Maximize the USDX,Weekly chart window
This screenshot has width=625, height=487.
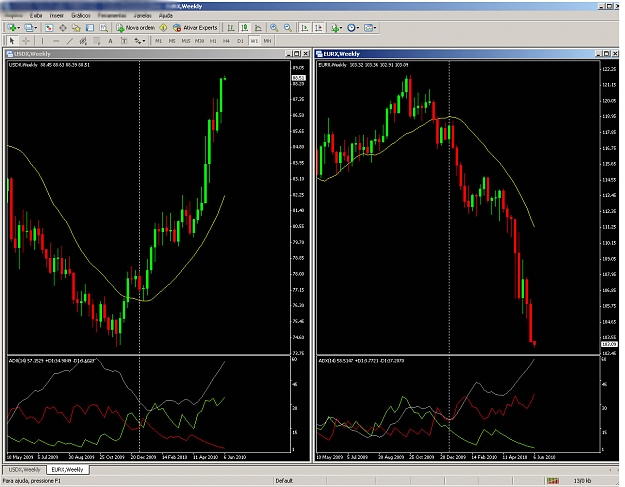[x=297, y=54]
